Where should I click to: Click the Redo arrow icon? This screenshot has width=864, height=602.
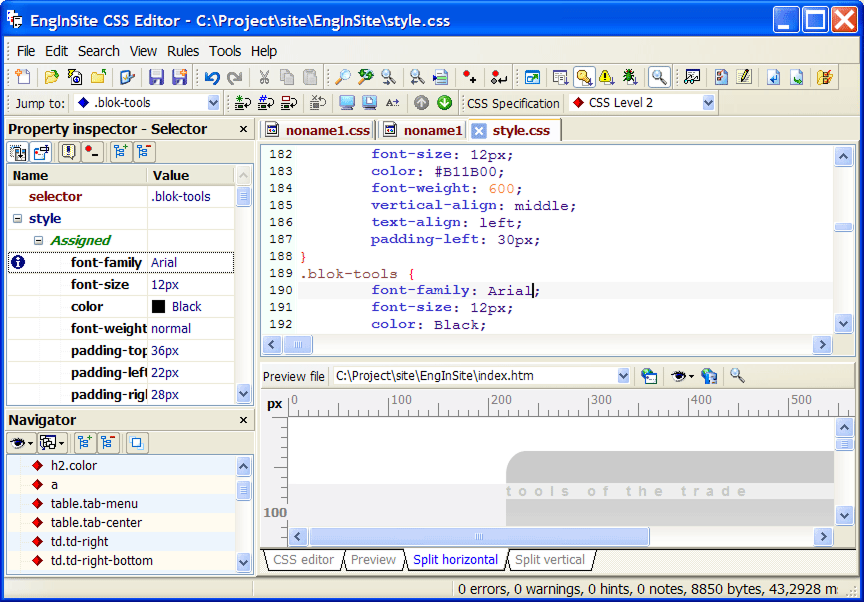pos(235,77)
